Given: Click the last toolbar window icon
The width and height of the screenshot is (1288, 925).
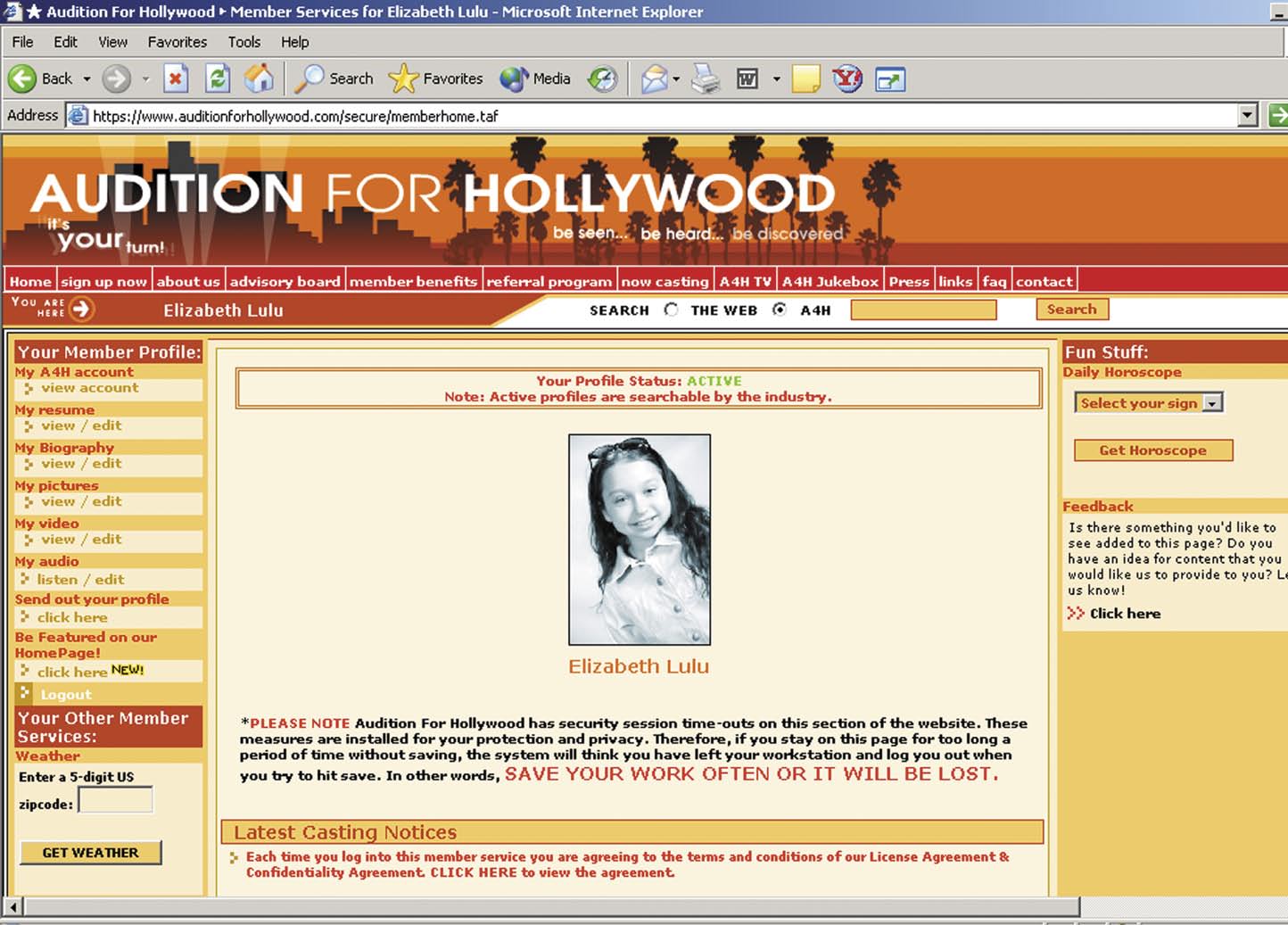Looking at the screenshot, I should point(890,79).
